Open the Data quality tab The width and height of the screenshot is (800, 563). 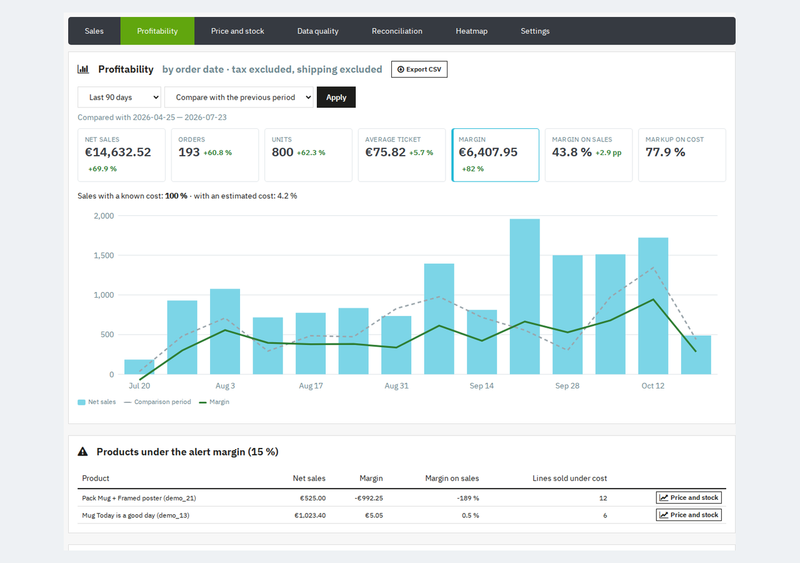(x=317, y=31)
